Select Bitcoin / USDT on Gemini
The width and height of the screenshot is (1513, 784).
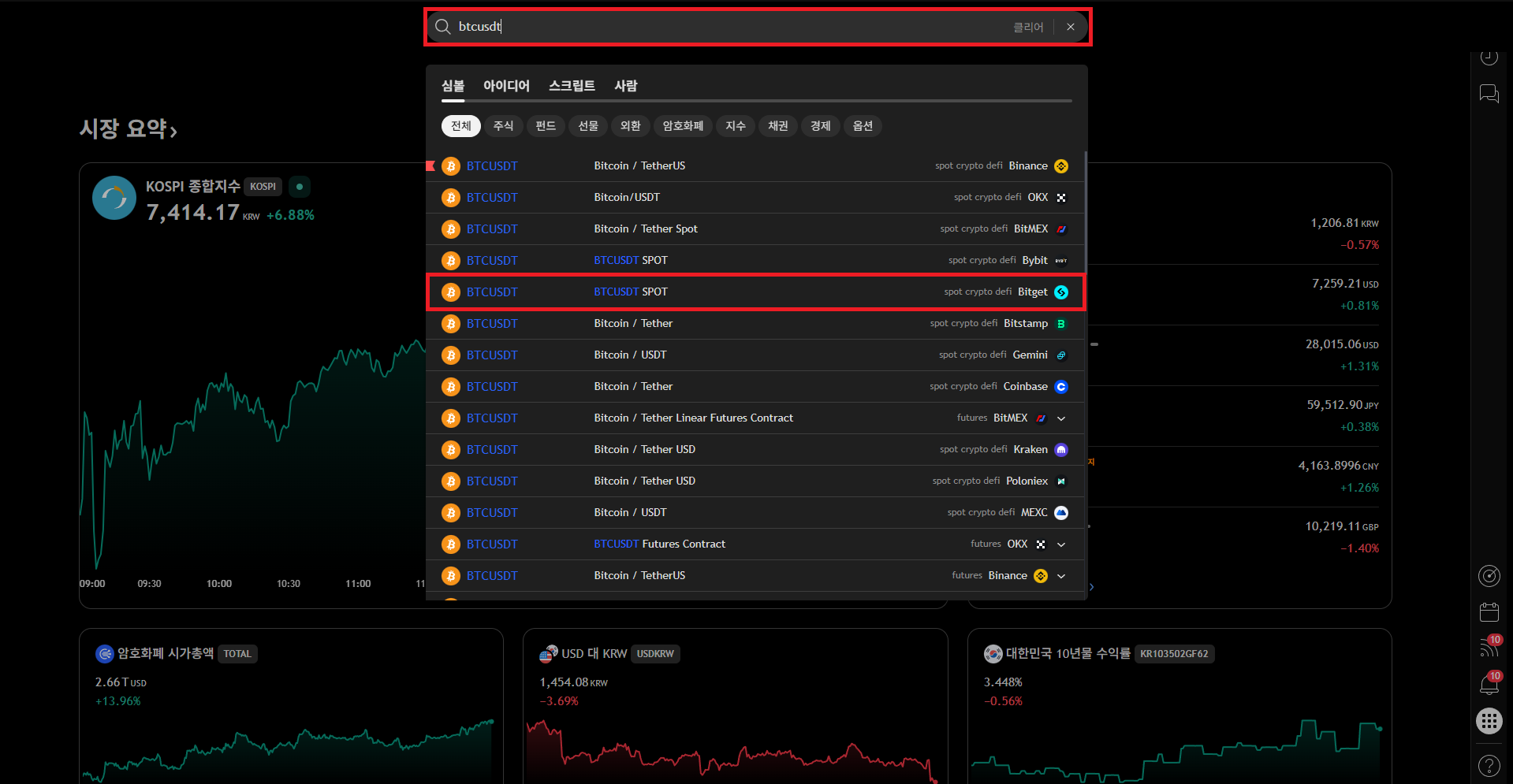tap(755, 355)
